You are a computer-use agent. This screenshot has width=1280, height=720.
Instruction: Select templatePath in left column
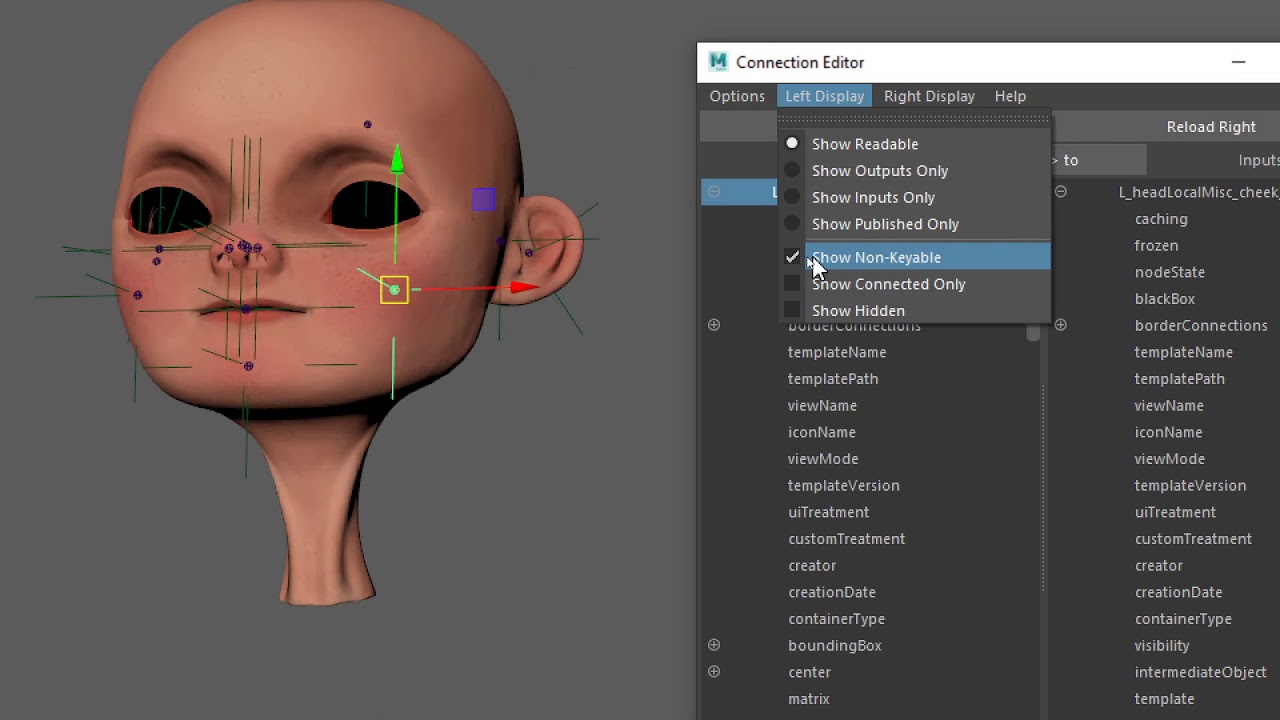coord(832,379)
